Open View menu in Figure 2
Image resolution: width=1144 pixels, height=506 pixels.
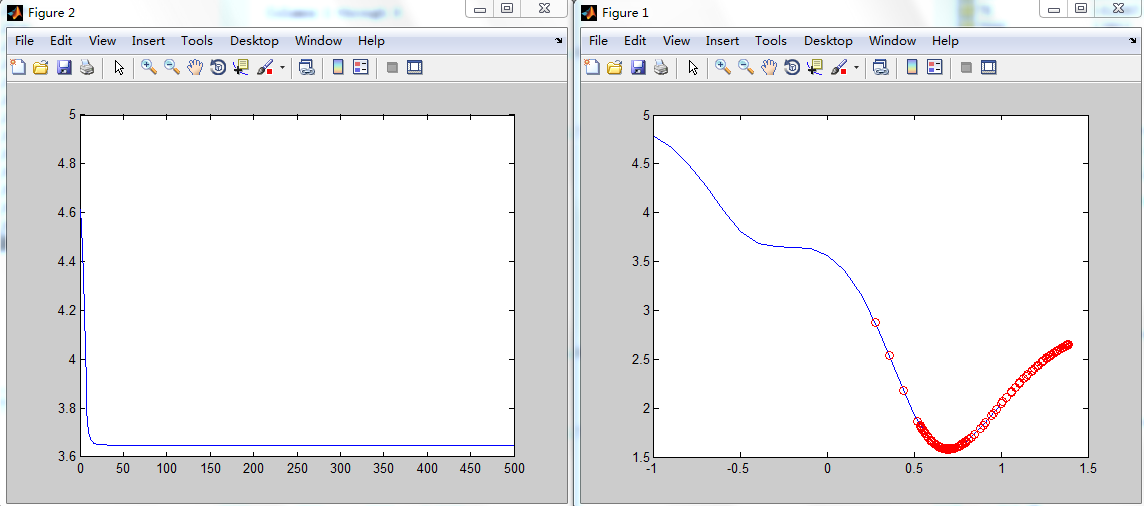(x=103, y=41)
